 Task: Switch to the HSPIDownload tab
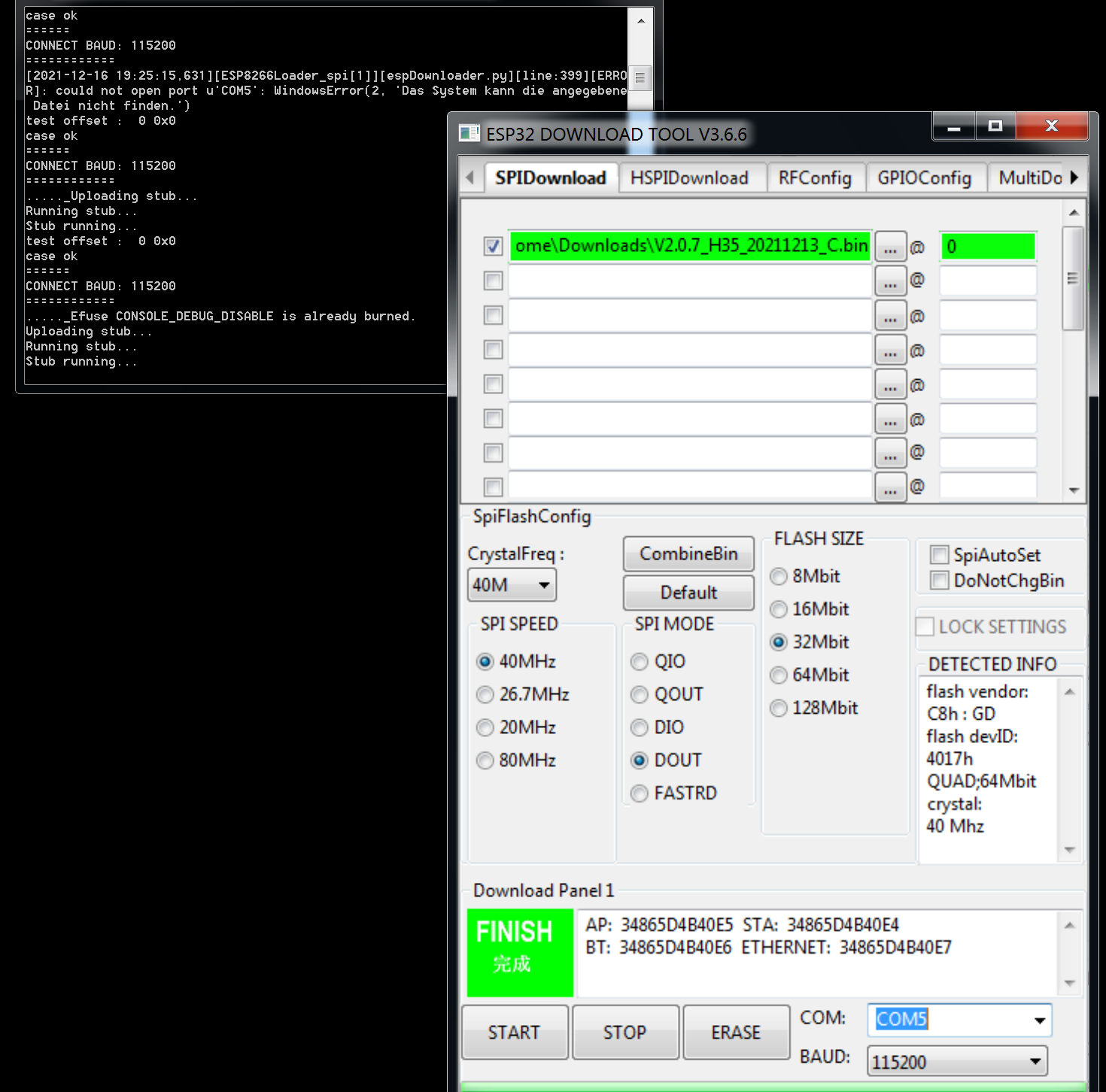690,177
